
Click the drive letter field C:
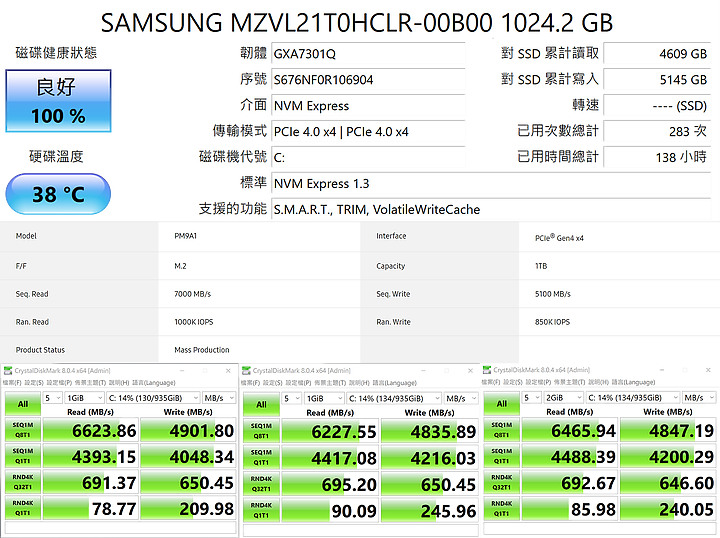[x=368, y=158]
